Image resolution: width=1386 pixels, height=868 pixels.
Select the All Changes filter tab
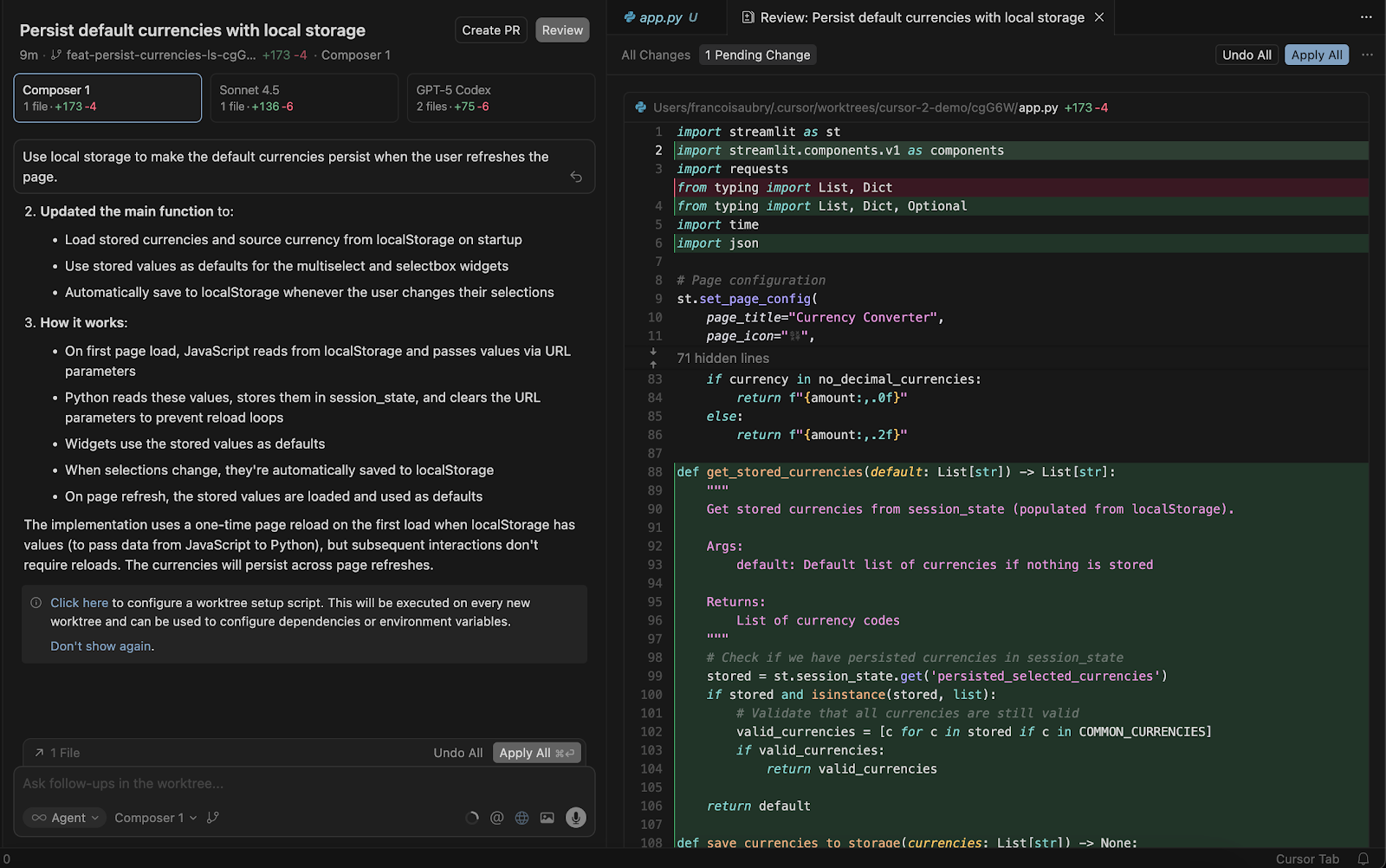[x=656, y=55]
